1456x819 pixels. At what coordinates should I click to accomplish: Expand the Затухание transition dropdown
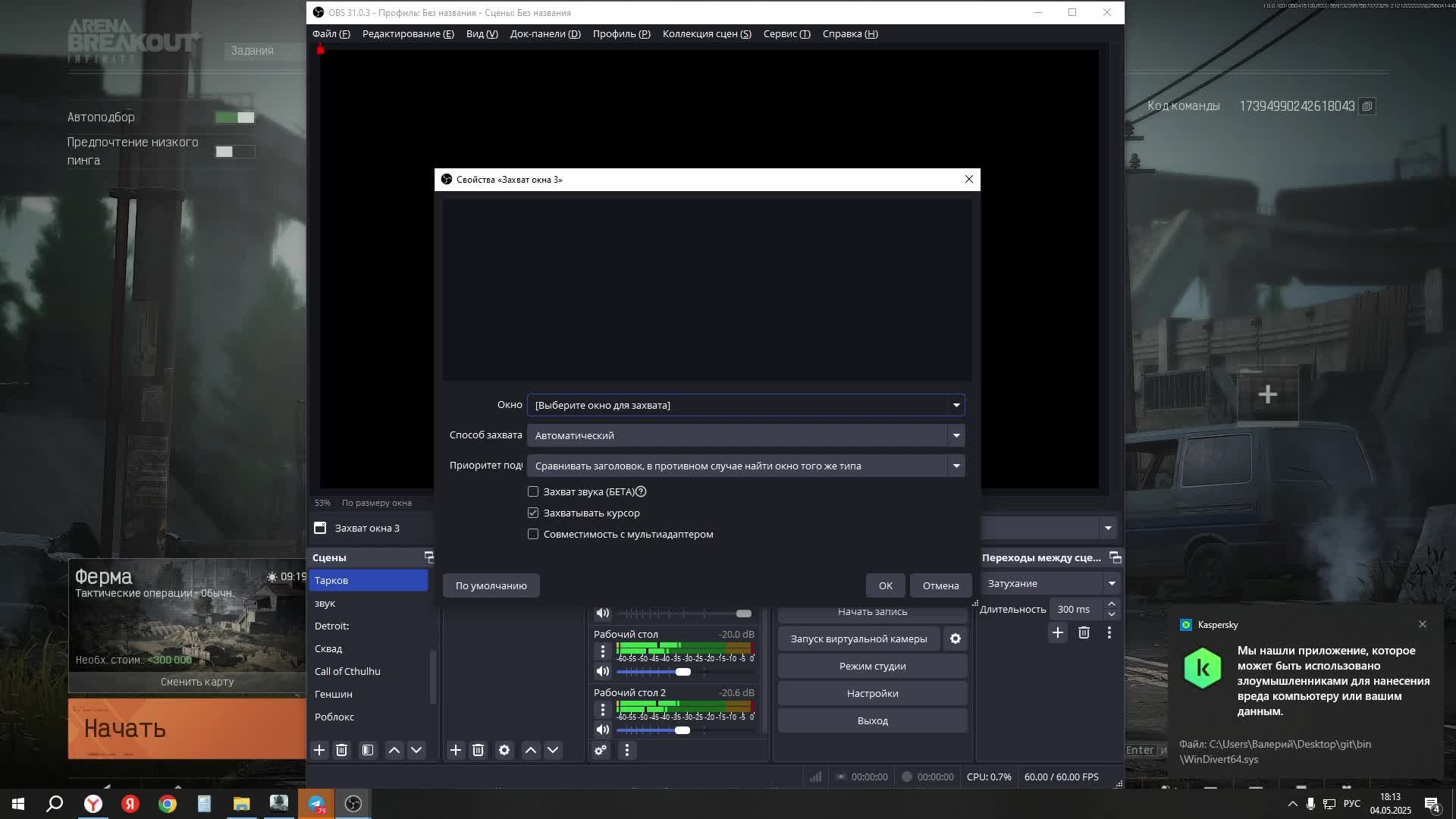(1112, 583)
